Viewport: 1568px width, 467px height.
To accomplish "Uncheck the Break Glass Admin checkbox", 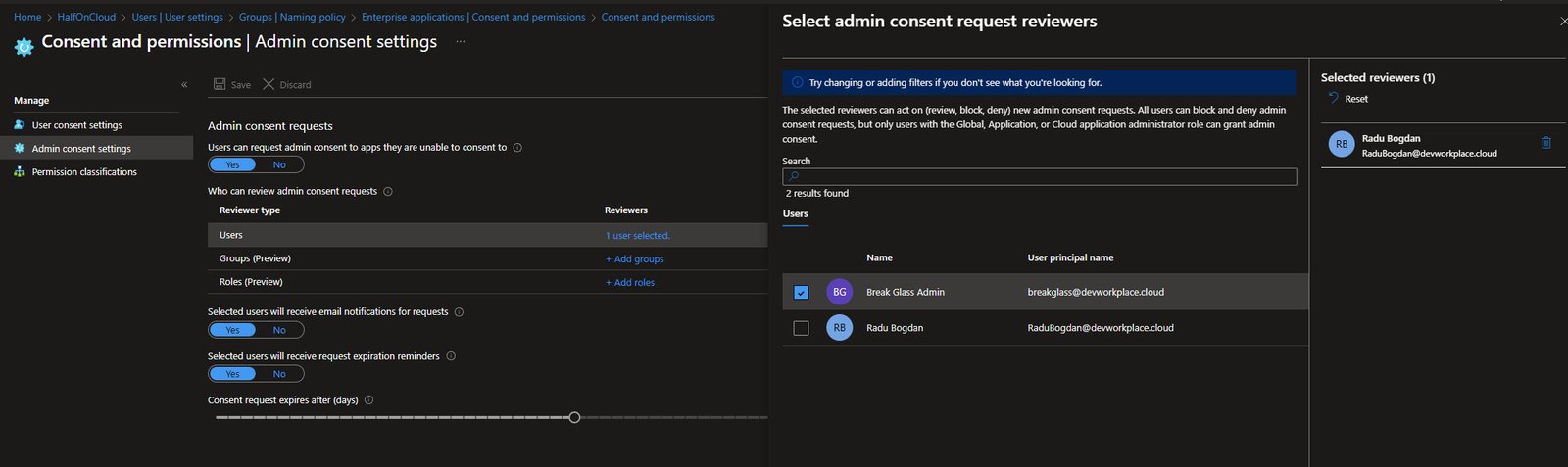I will click(801, 292).
